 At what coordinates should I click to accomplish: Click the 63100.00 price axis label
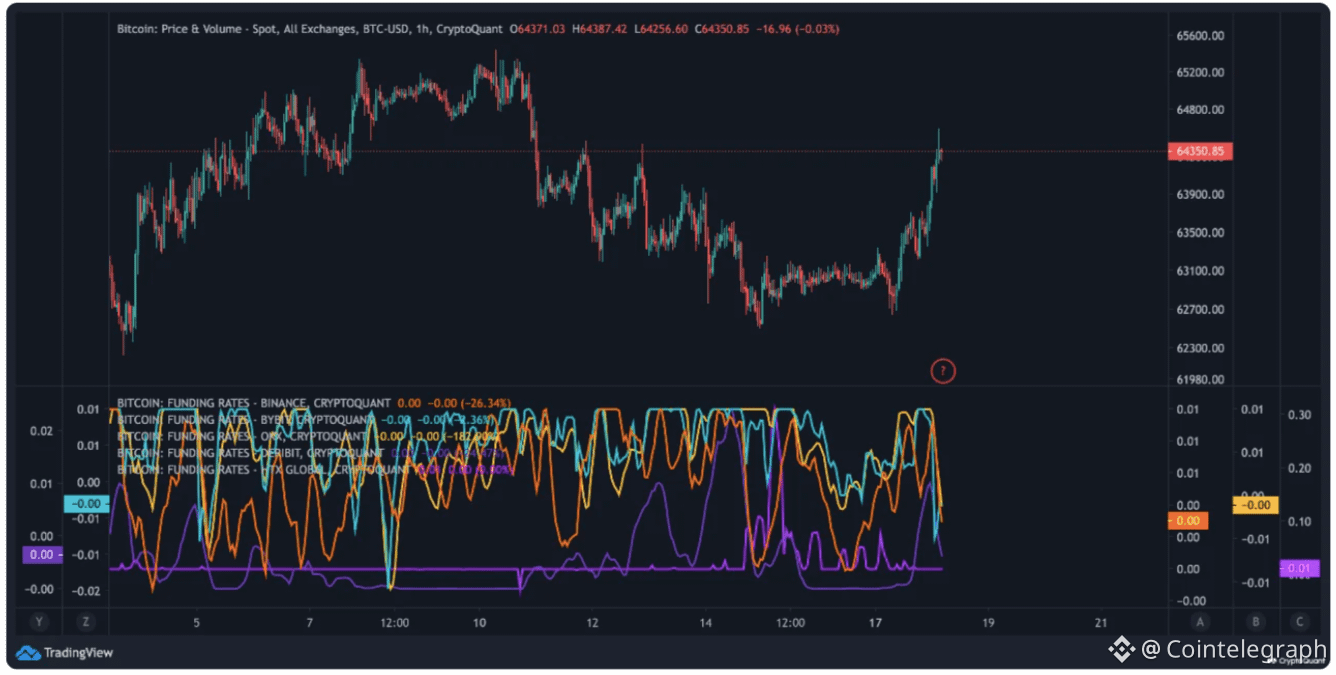click(x=1200, y=271)
